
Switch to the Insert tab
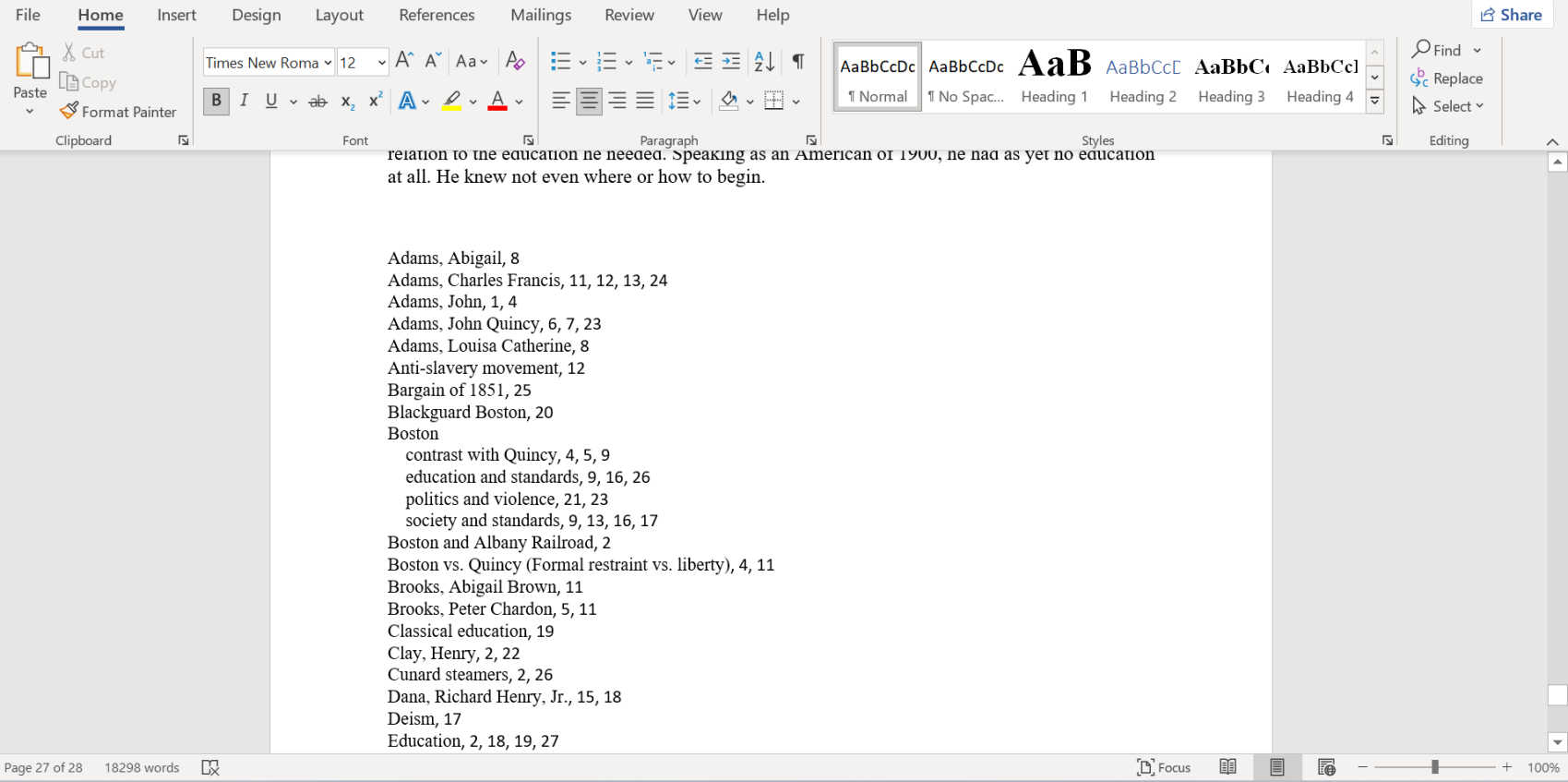click(176, 15)
